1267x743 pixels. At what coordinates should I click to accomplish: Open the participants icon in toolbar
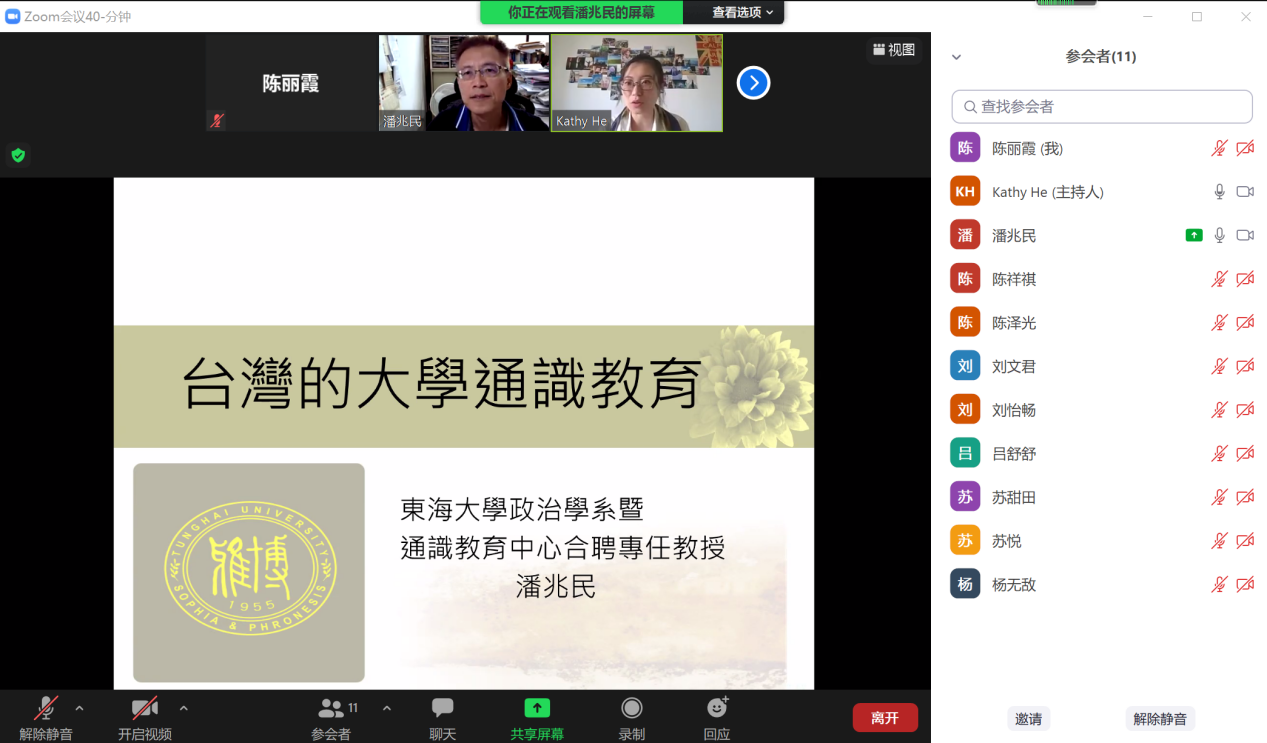(x=331, y=709)
